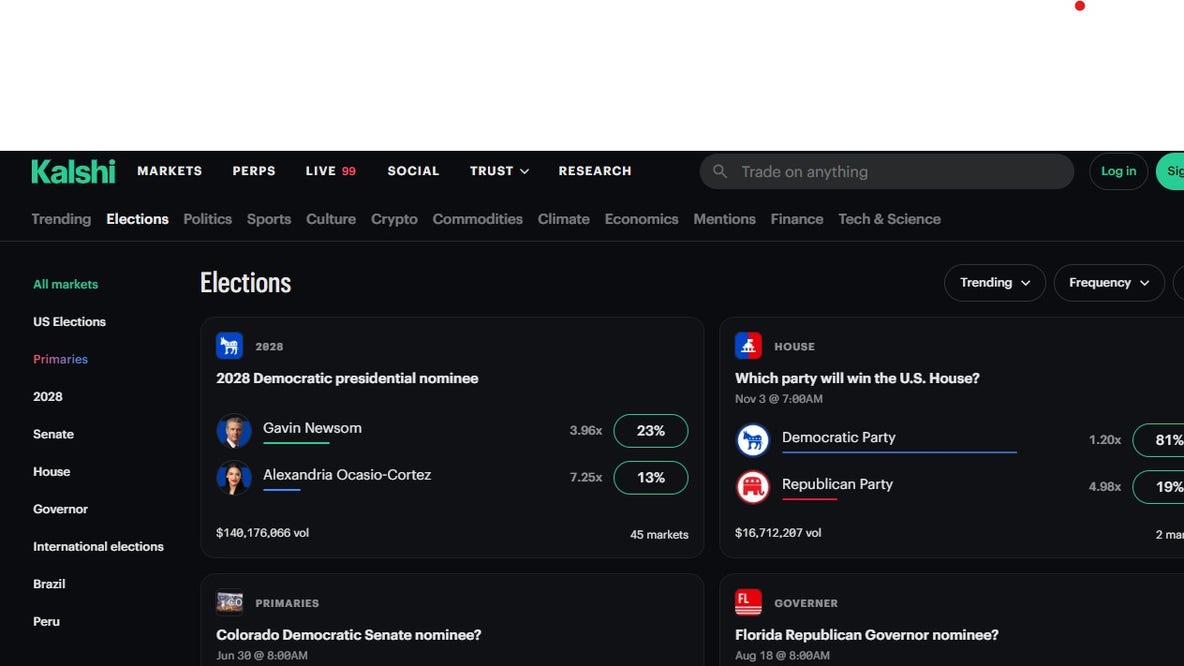The image size is (1184, 666).
Task: Select 2028 in sidebar
Action: [48, 396]
